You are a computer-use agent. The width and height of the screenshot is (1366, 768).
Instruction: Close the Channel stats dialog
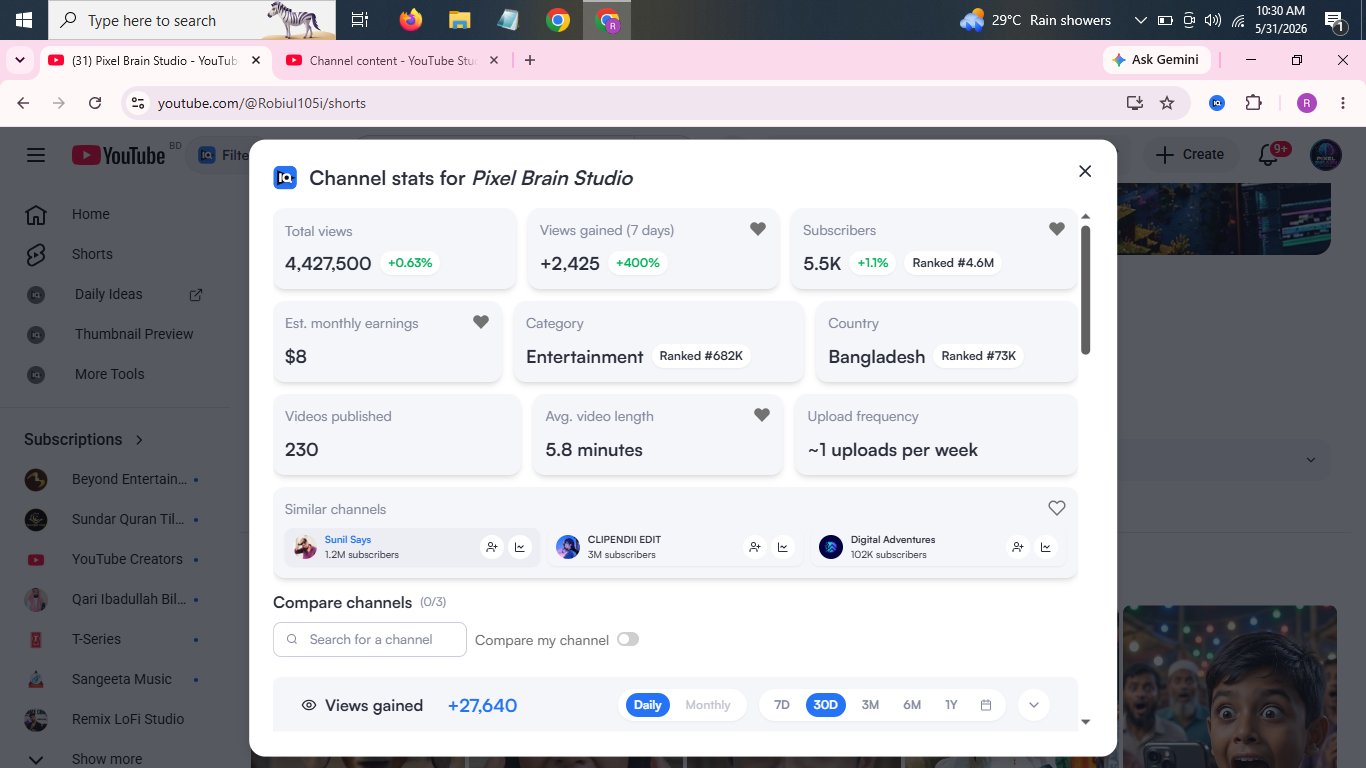[1085, 171]
